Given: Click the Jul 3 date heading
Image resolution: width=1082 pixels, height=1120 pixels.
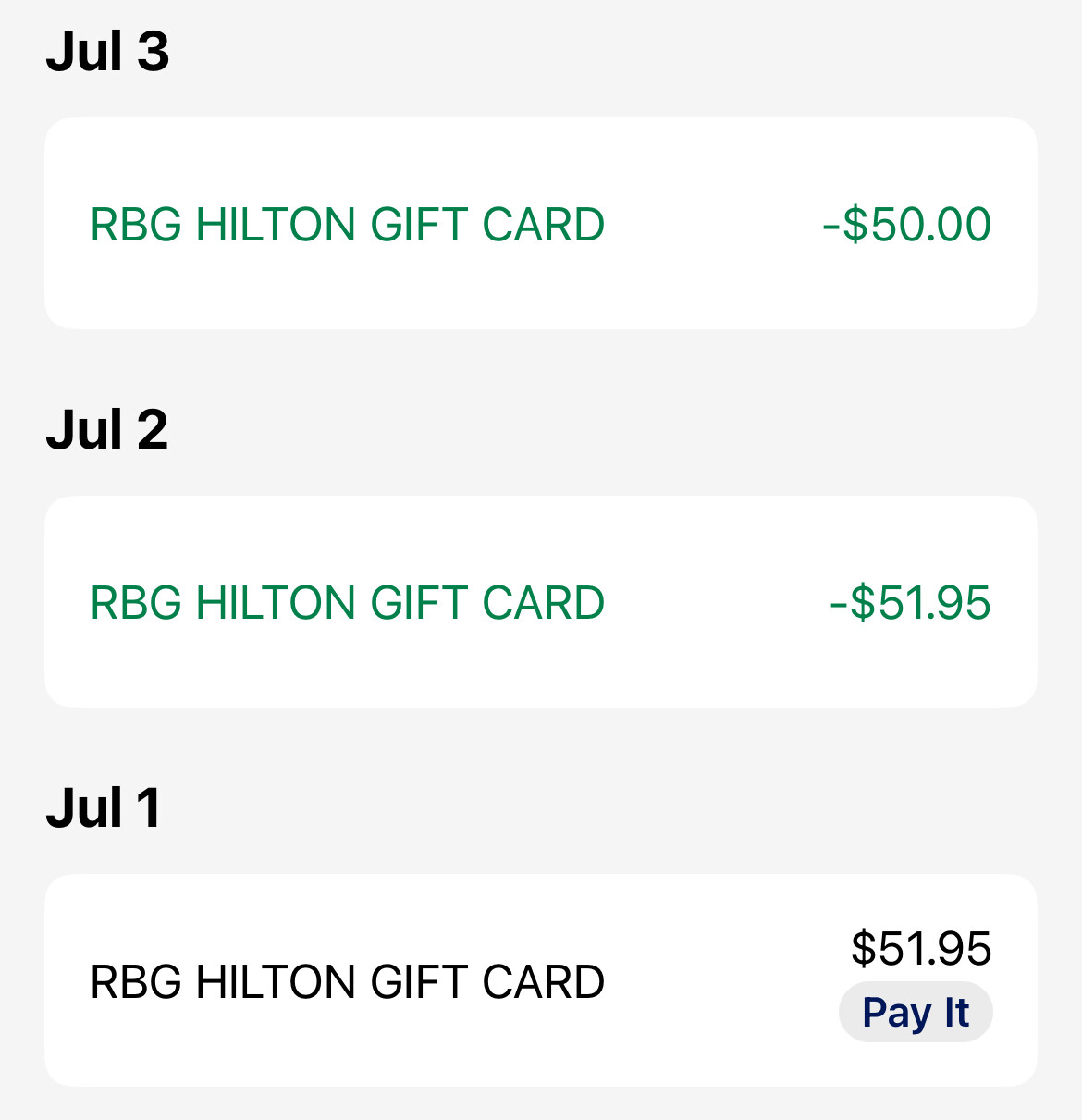Looking at the screenshot, I should click(107, 51).
